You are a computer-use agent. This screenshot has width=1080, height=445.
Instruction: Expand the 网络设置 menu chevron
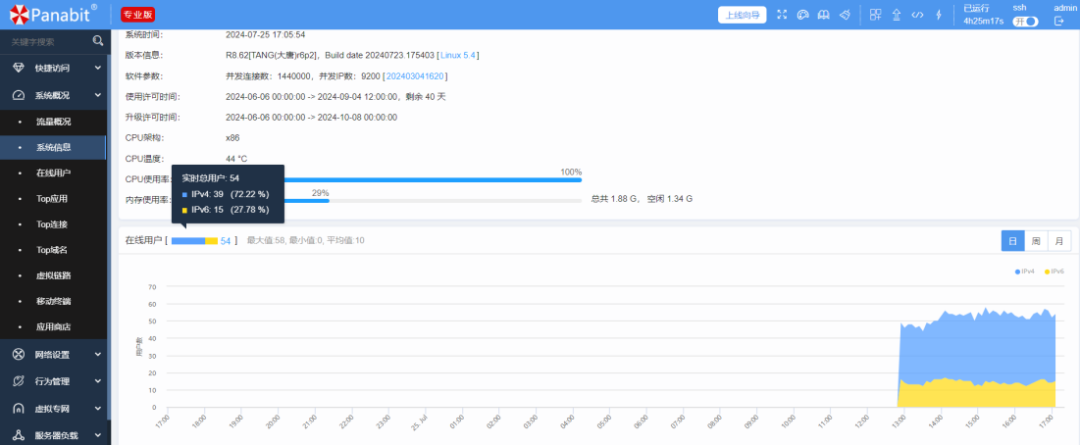click(97, 354)
